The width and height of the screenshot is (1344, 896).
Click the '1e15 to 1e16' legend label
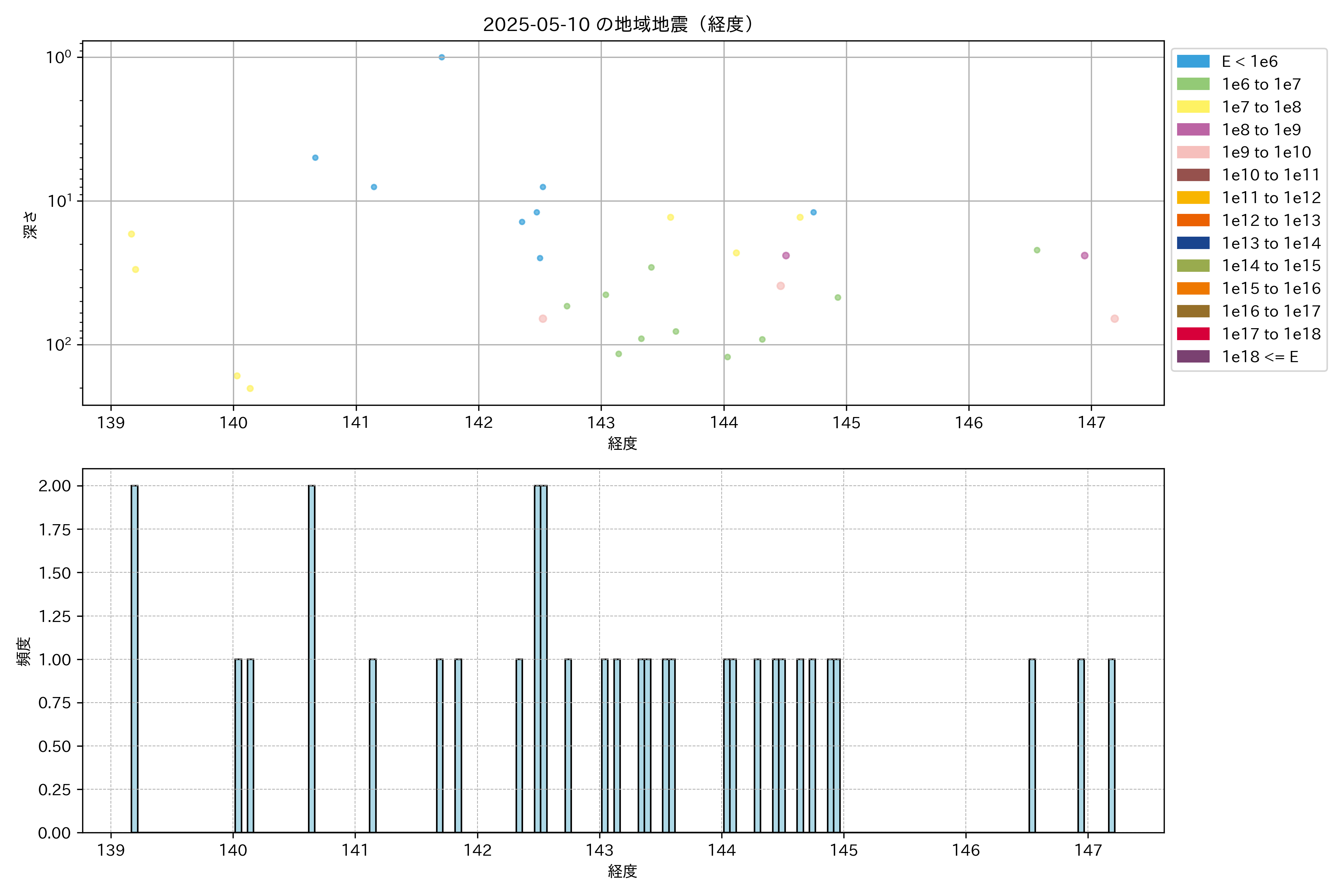tap(1271, 289)
